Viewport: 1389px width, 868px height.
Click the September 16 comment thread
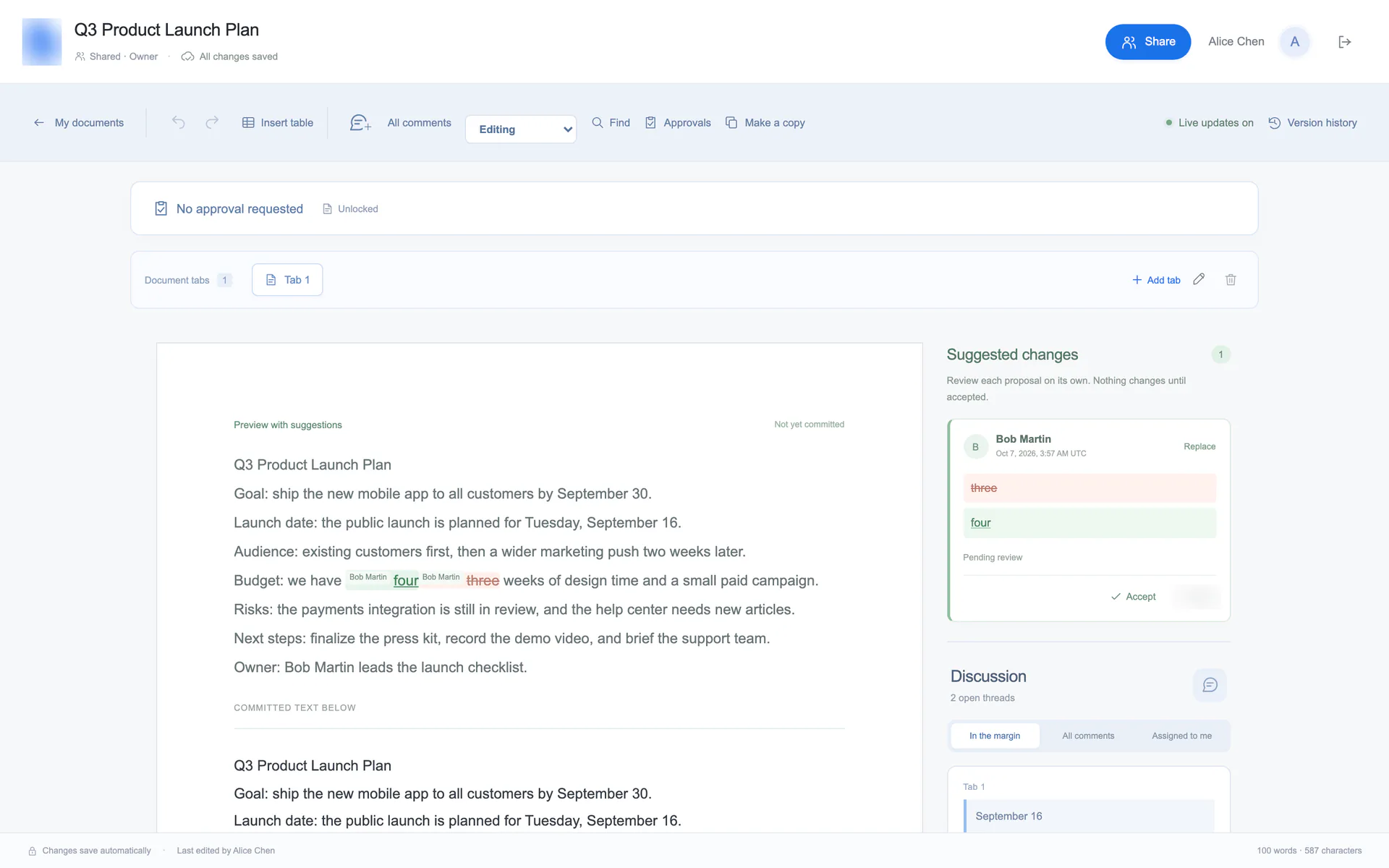1089,816
